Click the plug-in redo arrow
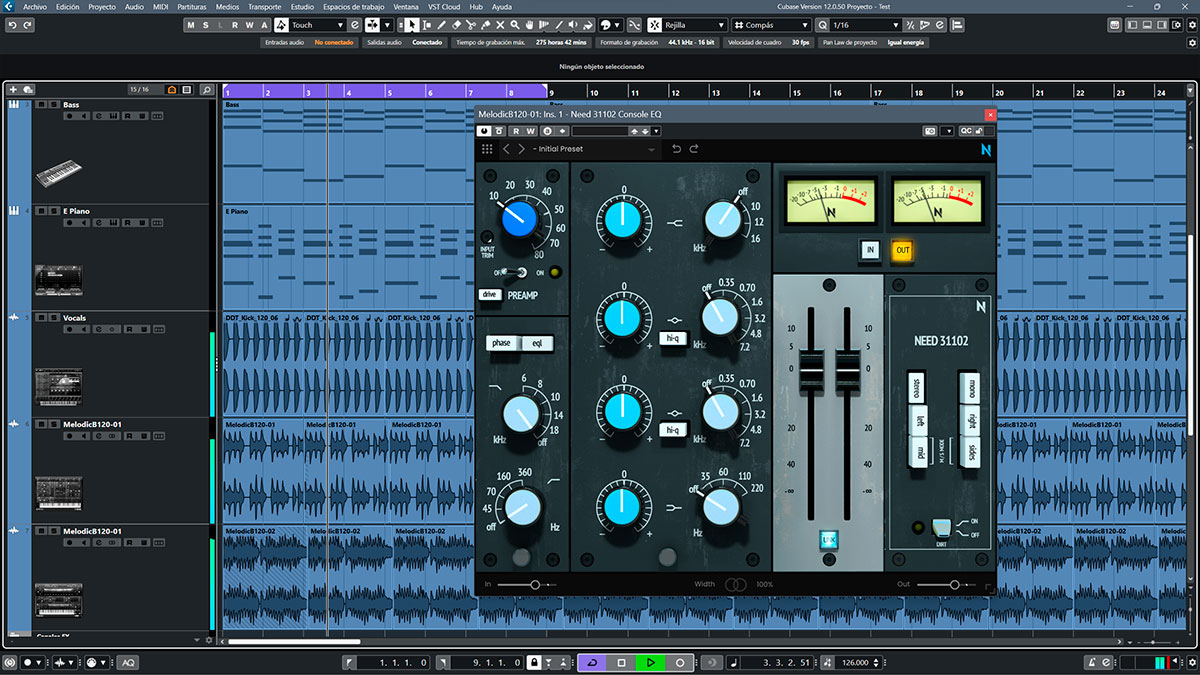The height and width of the screenshot is (675, 1200). (694, 149)
